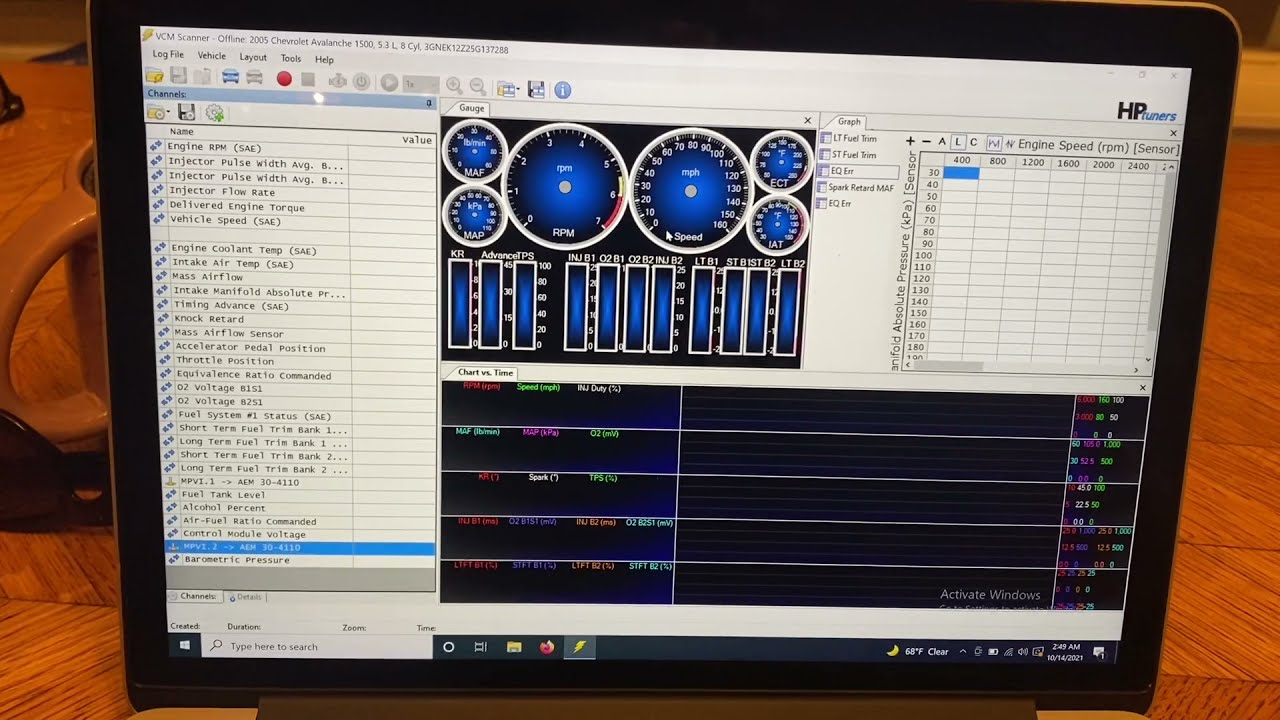Open File Explorer from taskbar
Screen dimensions: 1280x720
pos(514,647)
